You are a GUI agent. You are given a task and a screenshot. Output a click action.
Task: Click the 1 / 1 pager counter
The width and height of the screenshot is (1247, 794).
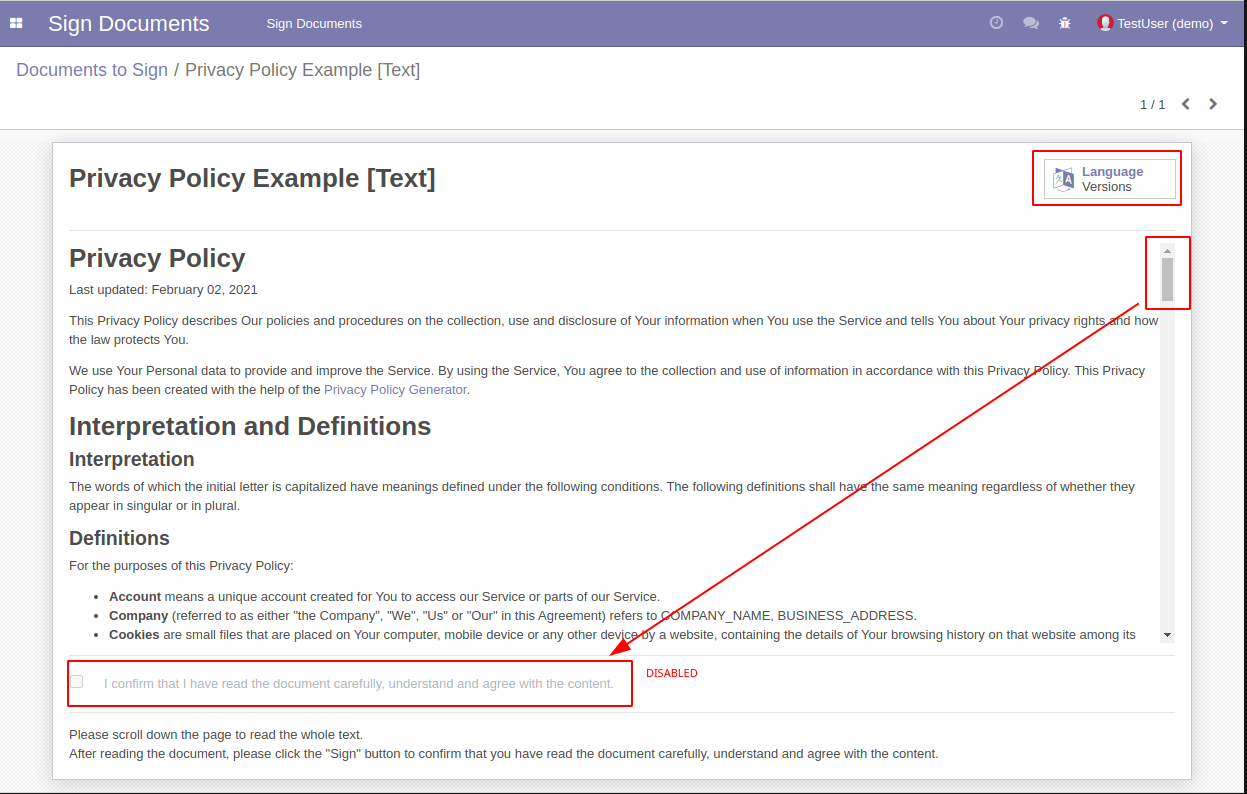coord(1152,104)
